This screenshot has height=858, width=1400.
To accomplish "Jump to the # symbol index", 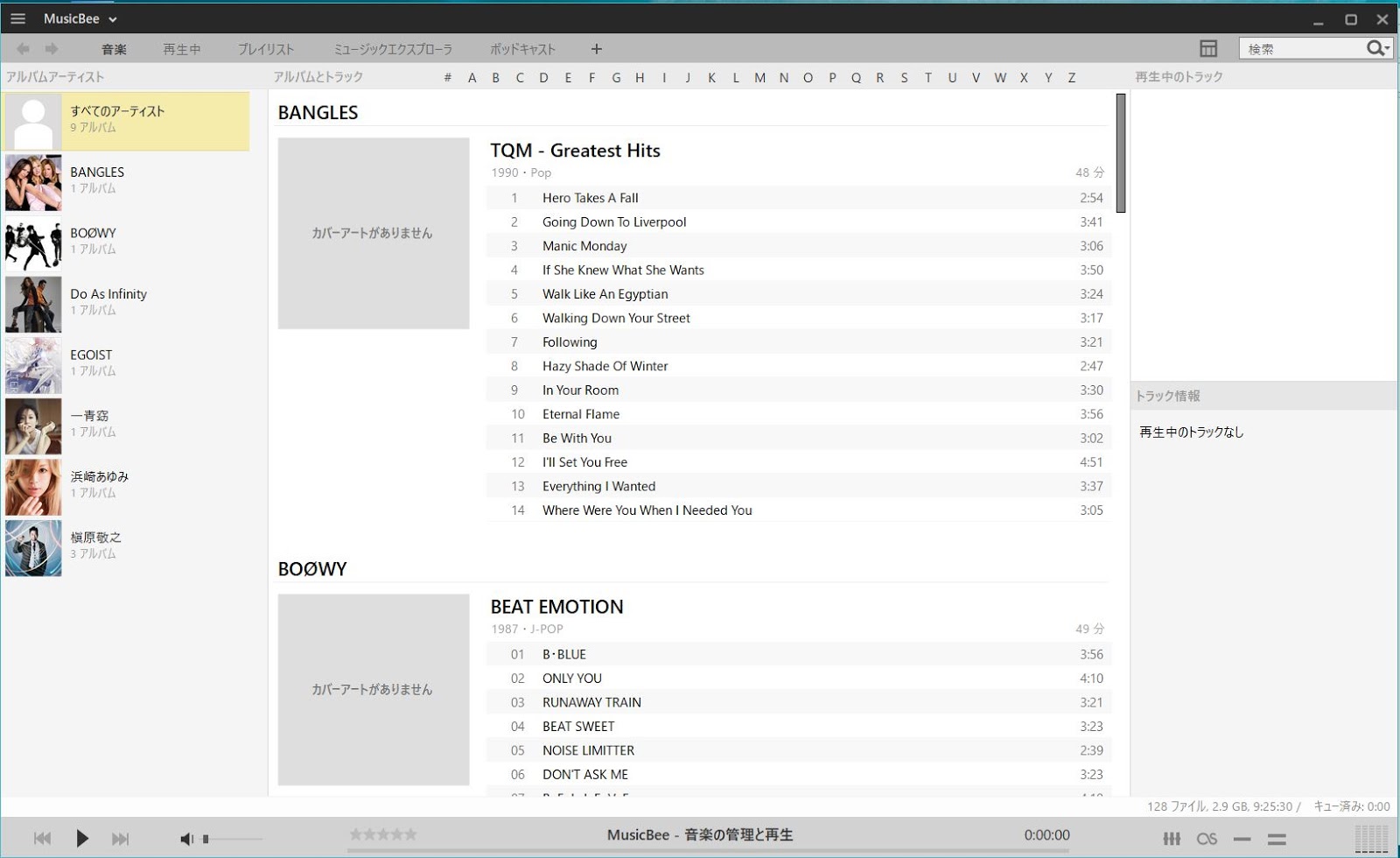I will click(x=448, y=78).
